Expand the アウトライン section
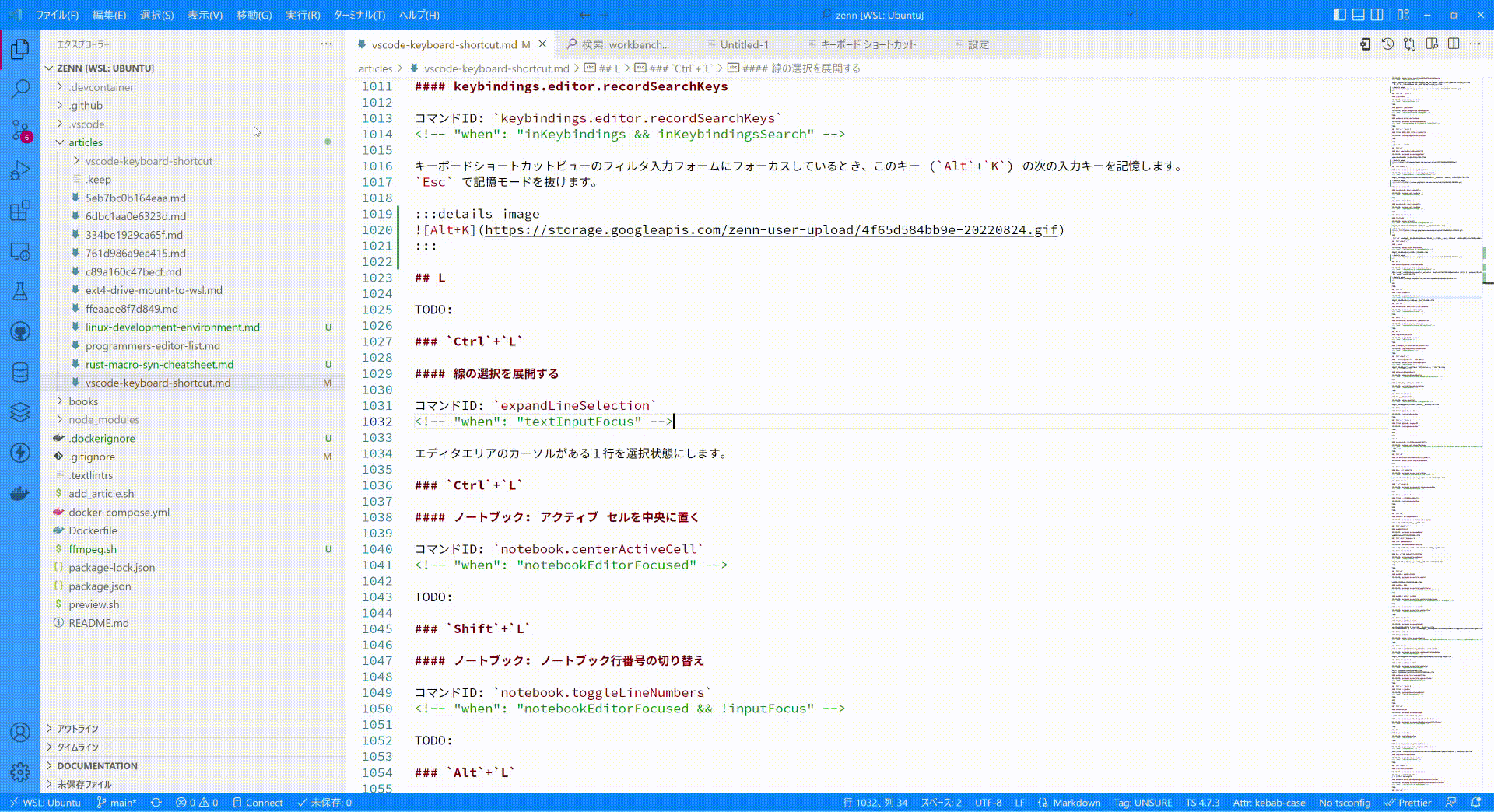Image resolution: width=1494 pixels, height=812 pixels. click(x=192, y=729)
